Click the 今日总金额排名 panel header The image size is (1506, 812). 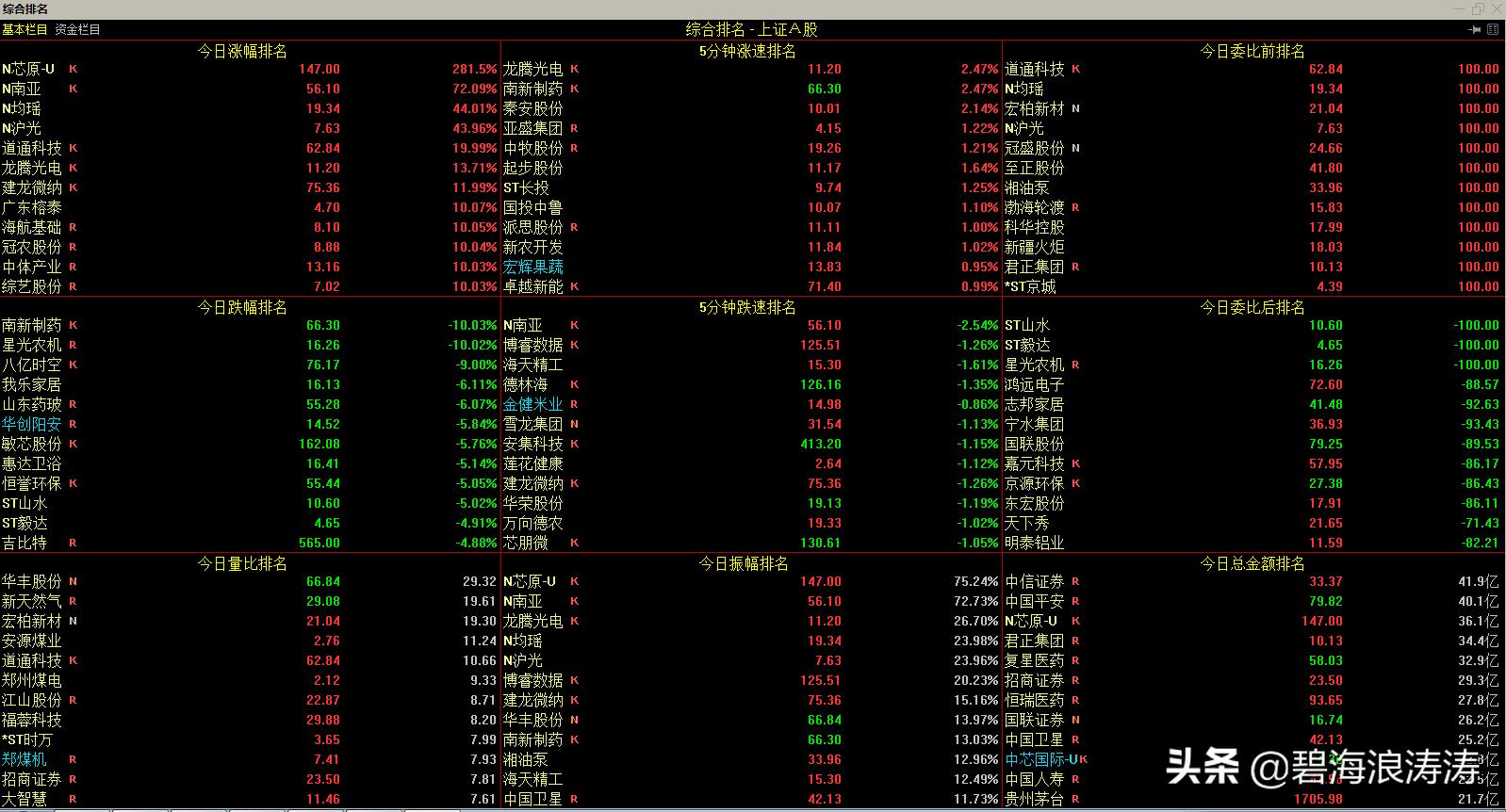[x=1252, y=563]
